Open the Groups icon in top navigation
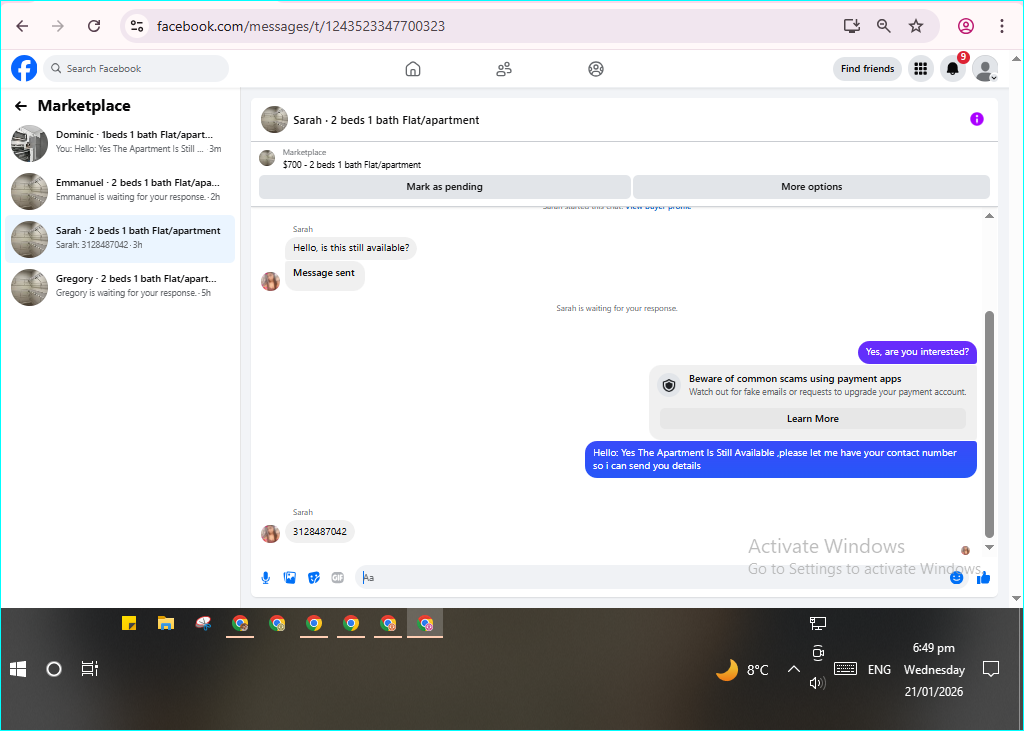This screenshot has height=731, width=1024. 596,69
